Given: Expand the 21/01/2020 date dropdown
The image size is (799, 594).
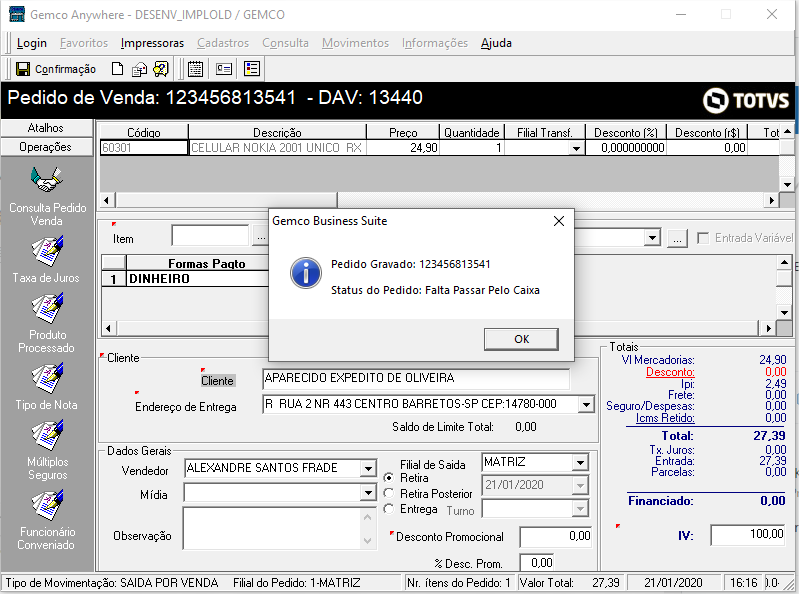Looking at the screenshot, I should pos(580,485).
